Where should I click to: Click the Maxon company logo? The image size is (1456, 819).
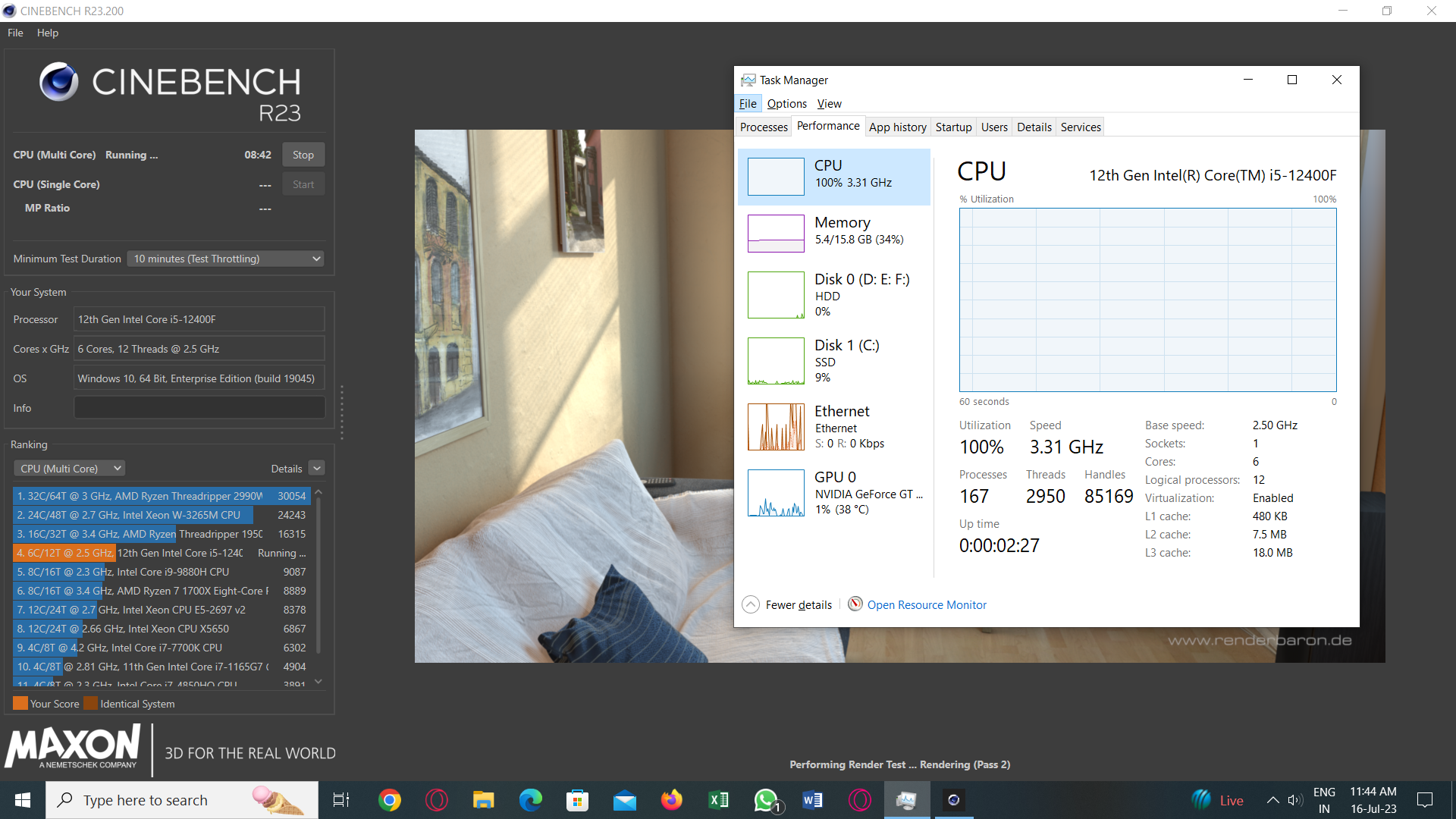[x=73, y=746]
